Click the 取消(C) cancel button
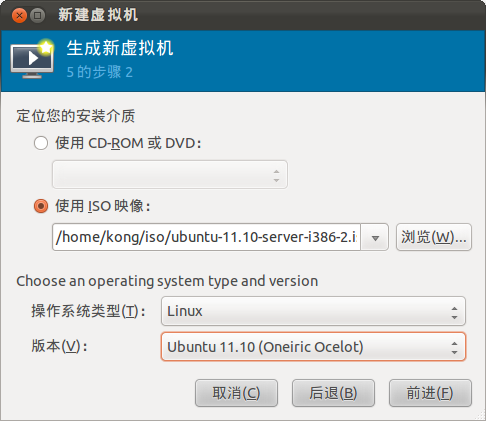 [236, 393]
